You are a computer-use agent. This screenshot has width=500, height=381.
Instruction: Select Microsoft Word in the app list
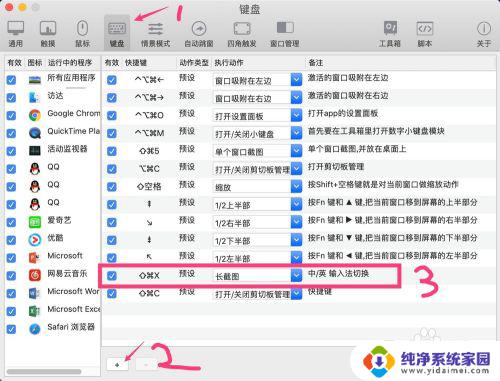pos(53,293)
